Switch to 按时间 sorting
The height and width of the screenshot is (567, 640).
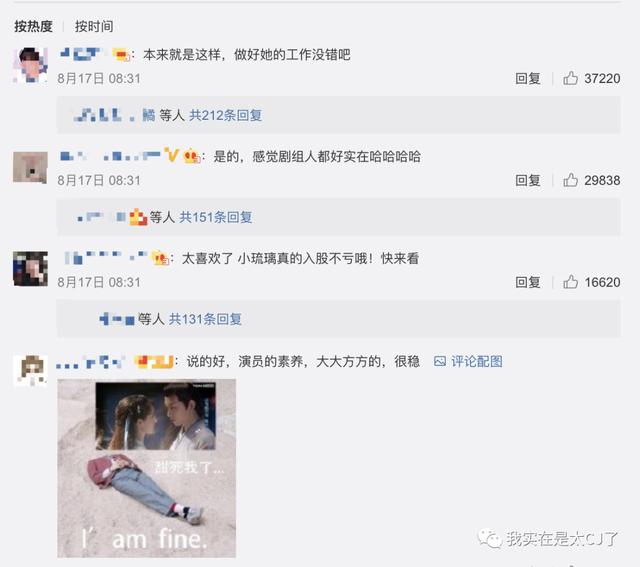pyautogui.click(x=94, y=27)
